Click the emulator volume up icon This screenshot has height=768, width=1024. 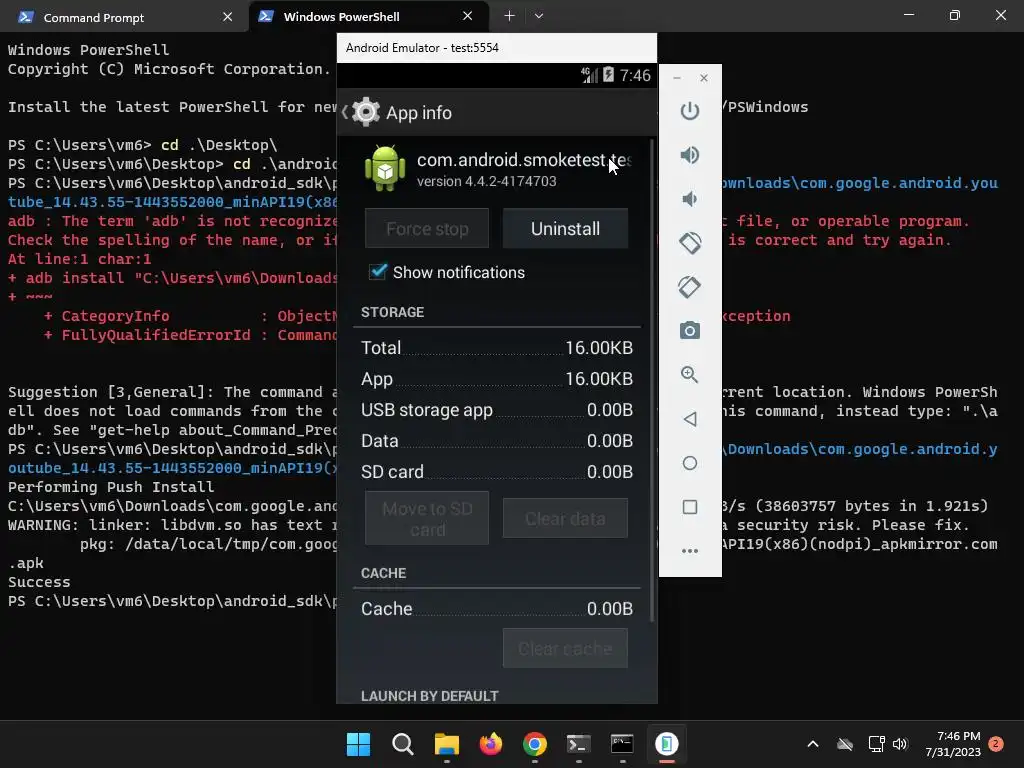click(x=690, y=155)
